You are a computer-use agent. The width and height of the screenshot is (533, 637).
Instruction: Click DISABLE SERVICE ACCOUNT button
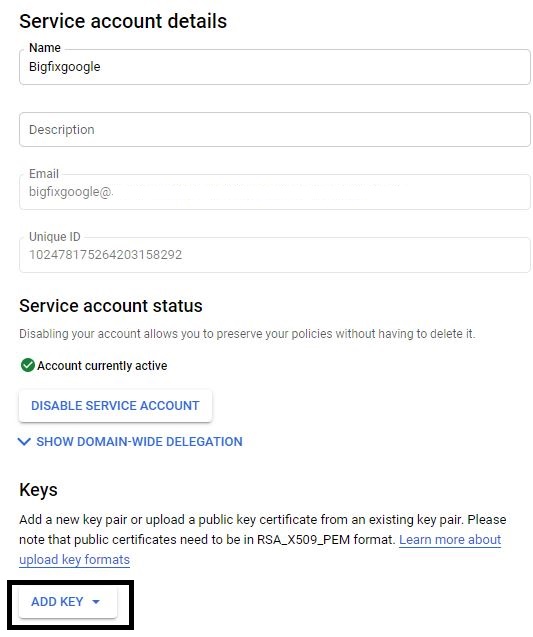coord(115,405)
